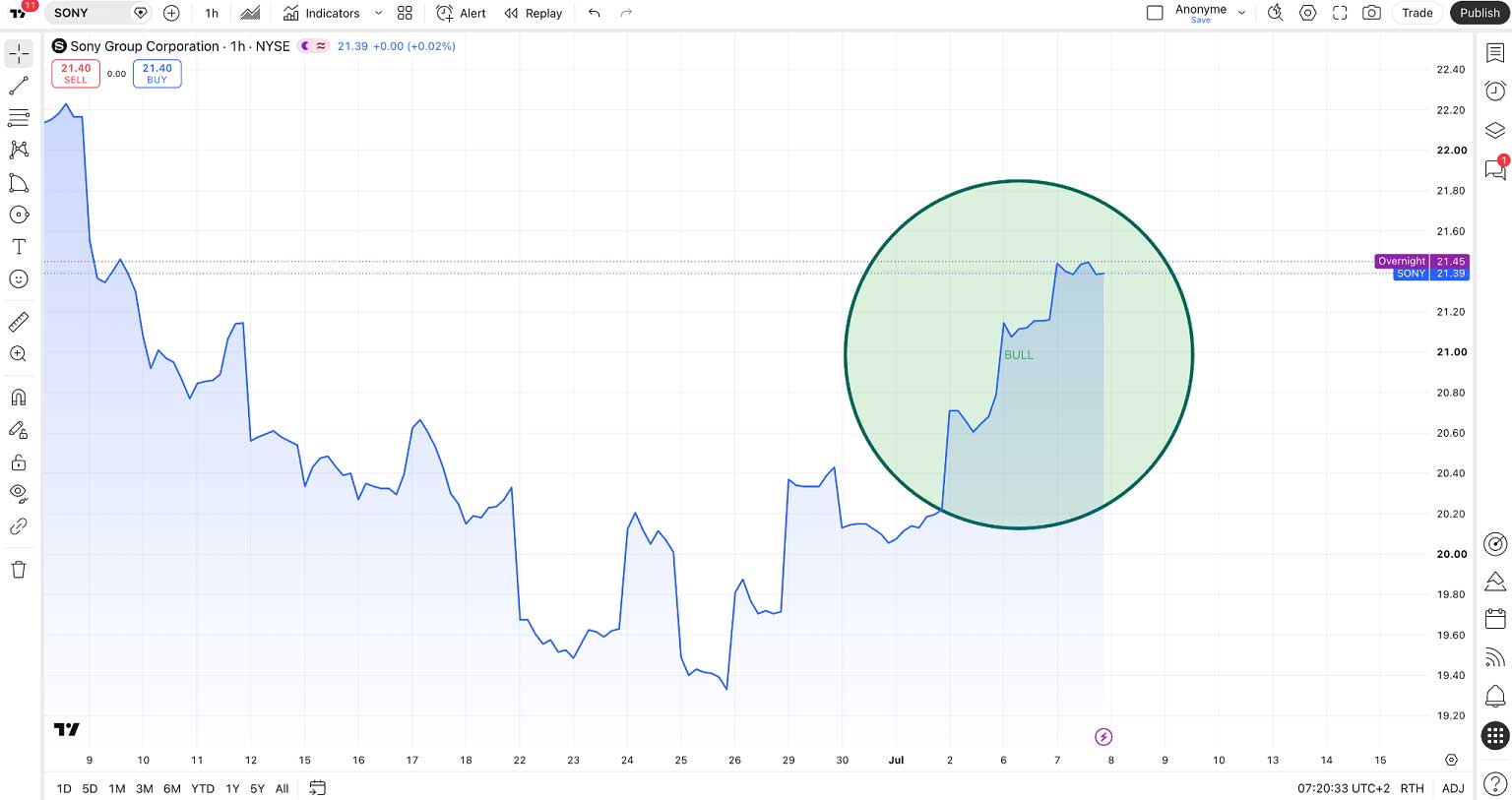Open the timezone 07:20:33 UTC+2 menu
1512x800 pixels.
coord(1344,788)
